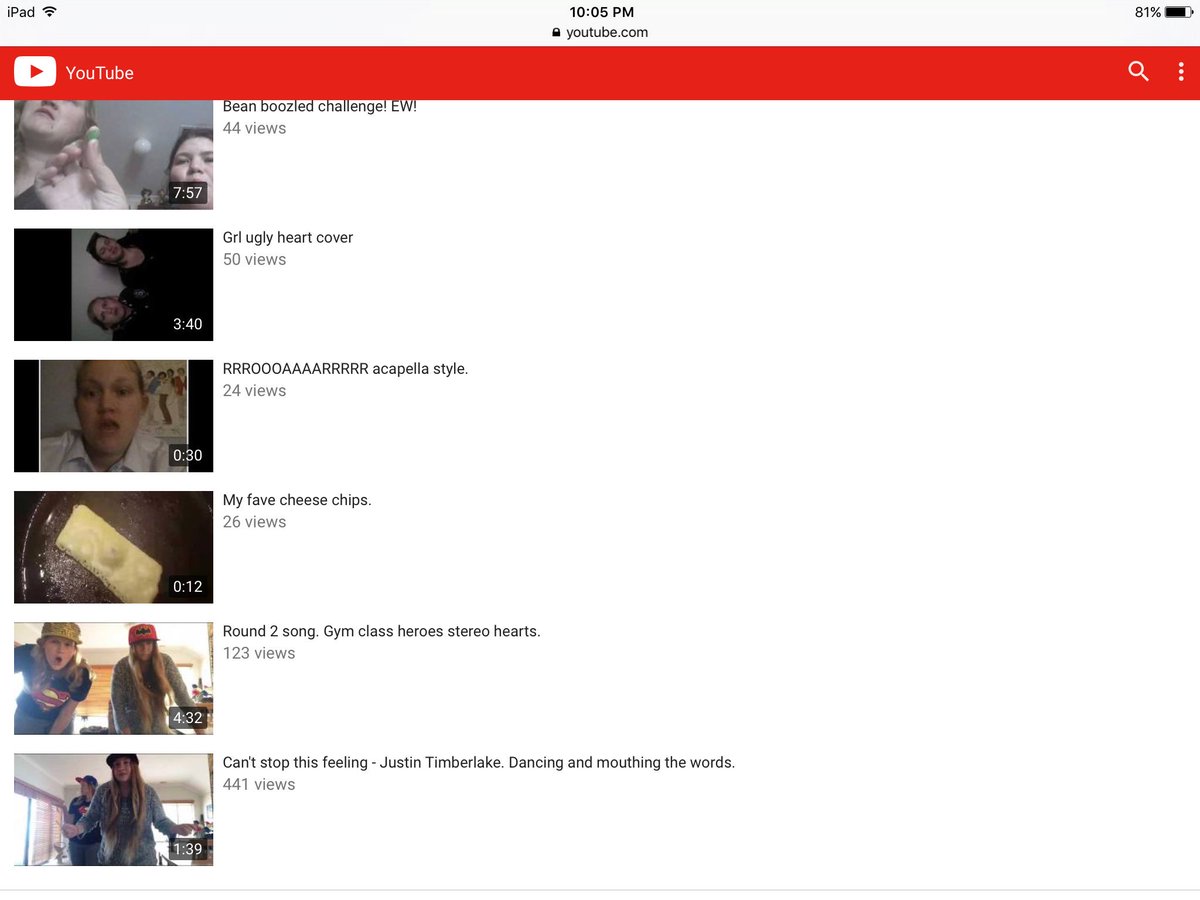The height and width of the screenshot is (900, 1200).
Task: Tap the '441 views' text
Action: 259,784
